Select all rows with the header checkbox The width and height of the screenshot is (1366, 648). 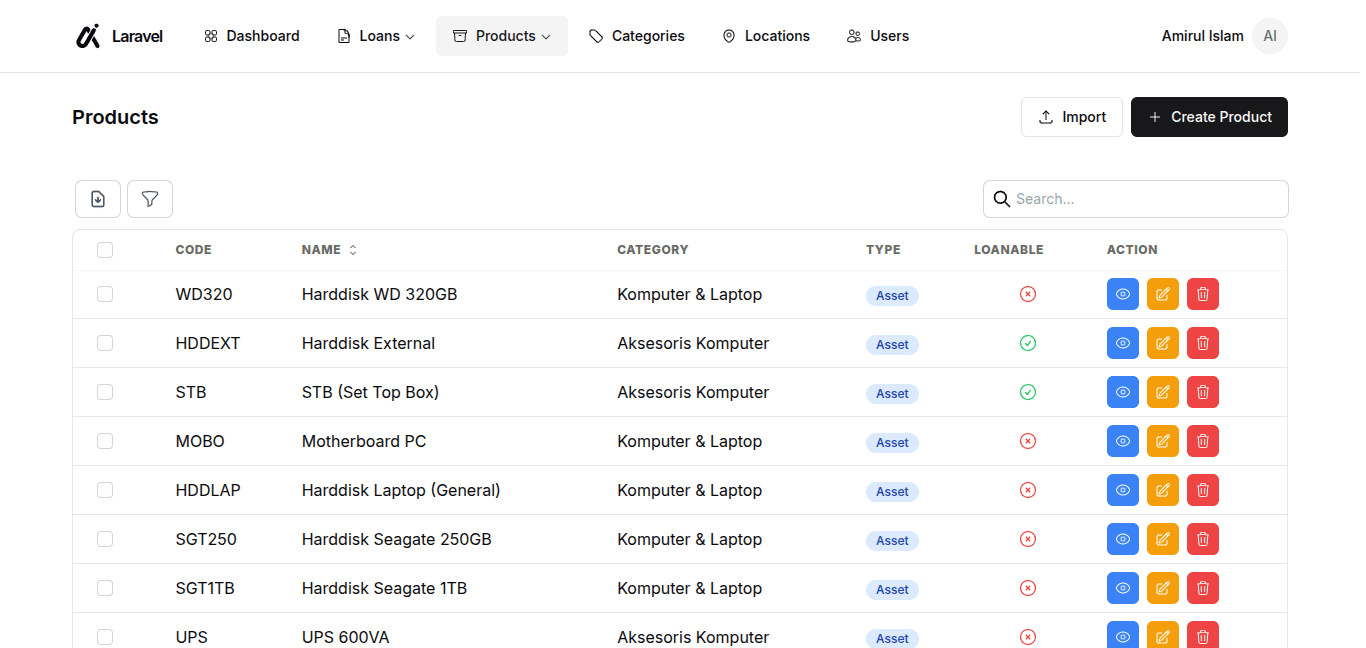(105, 250)
